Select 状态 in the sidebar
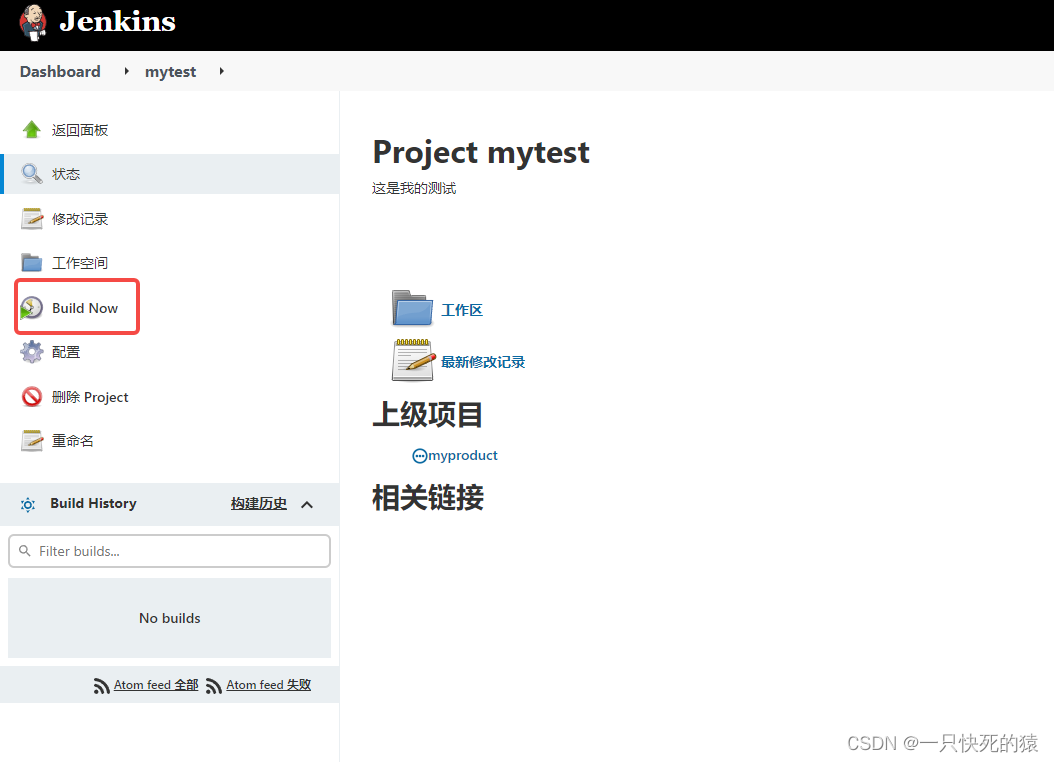The image size is (1054, 762). 66,174
